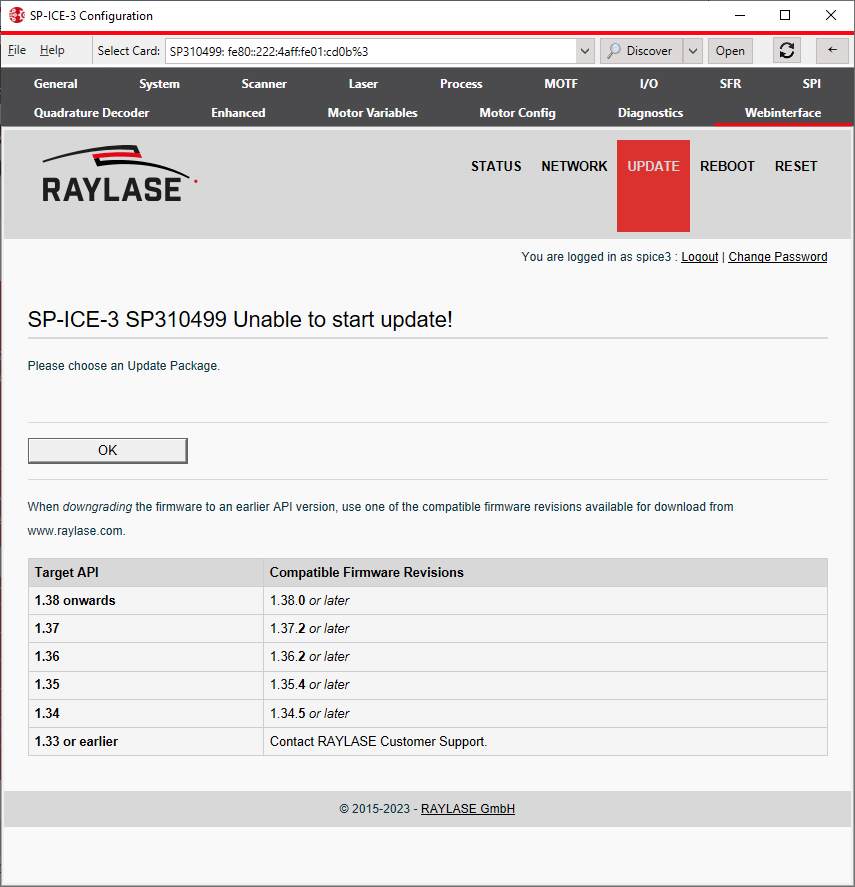The image size is (855, 887).
Task: Expand the Select Card dropdown
Action: click(x=585, y=51)
